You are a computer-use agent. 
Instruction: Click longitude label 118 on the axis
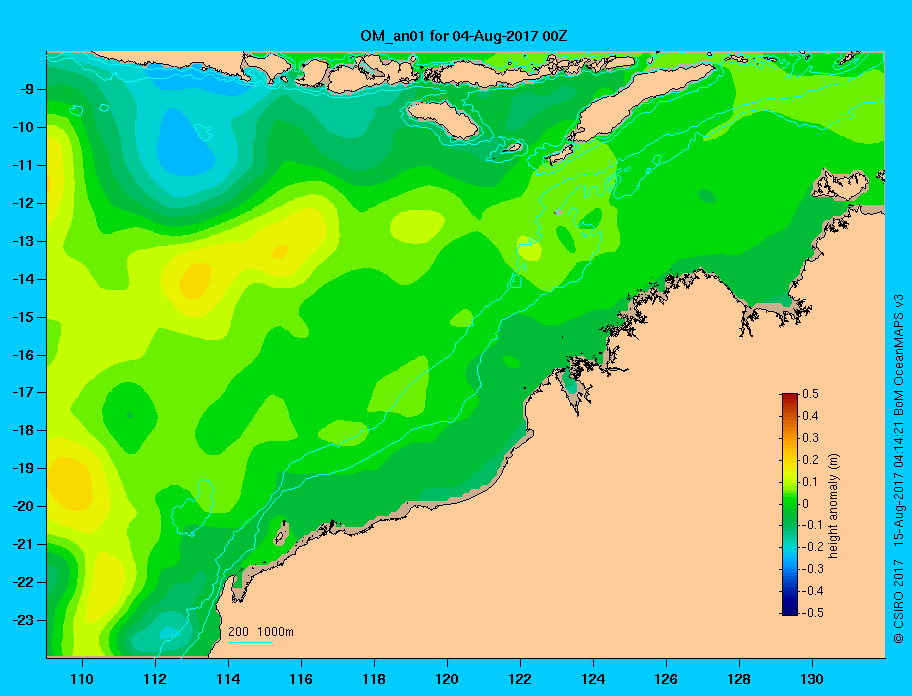tap(374, 679)
